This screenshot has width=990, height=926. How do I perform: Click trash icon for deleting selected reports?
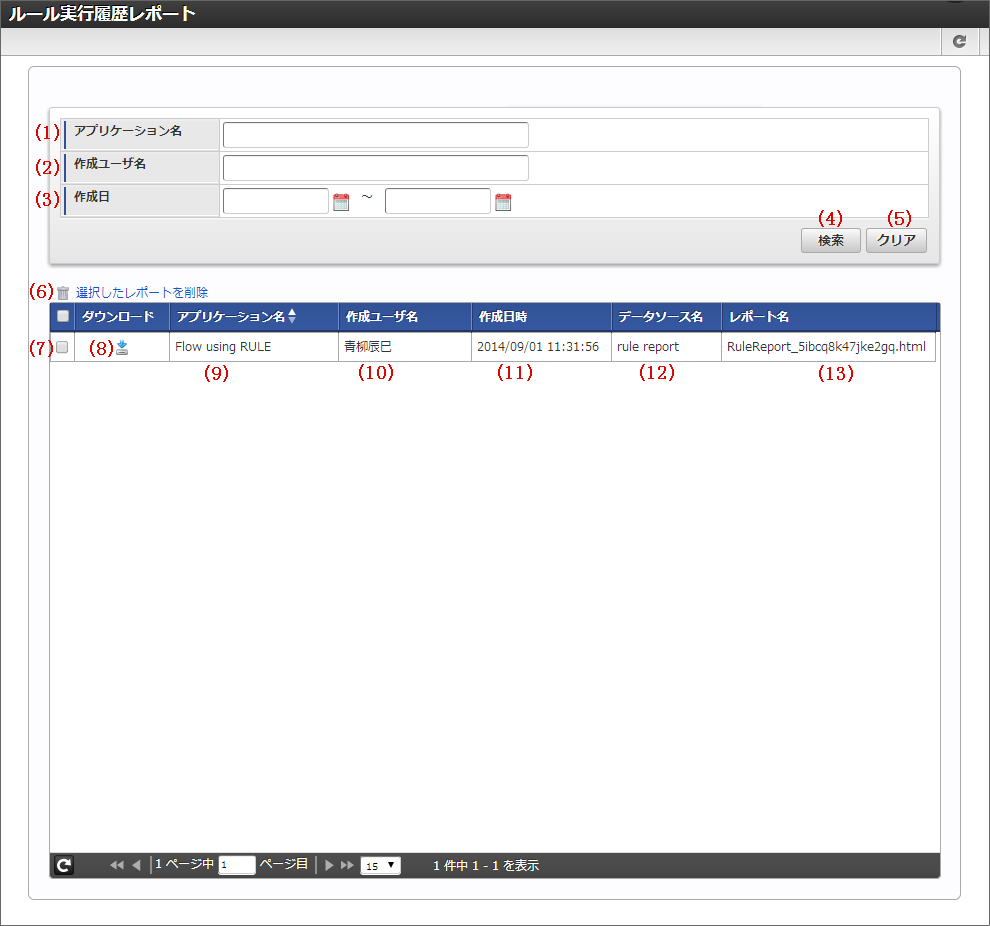tap(63, 292)
